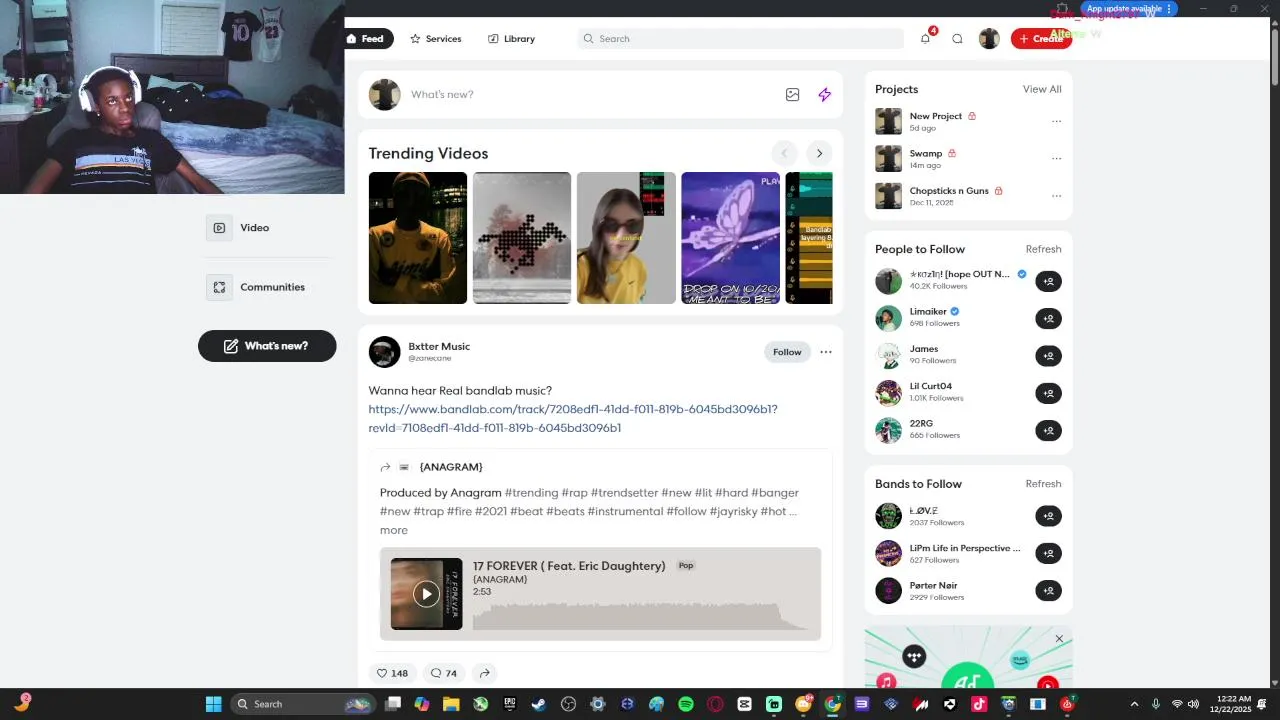Screen dimensions: 1280x720
Task: Follow Limaiker with the plus button
Action: click(x=1048, y=319)
